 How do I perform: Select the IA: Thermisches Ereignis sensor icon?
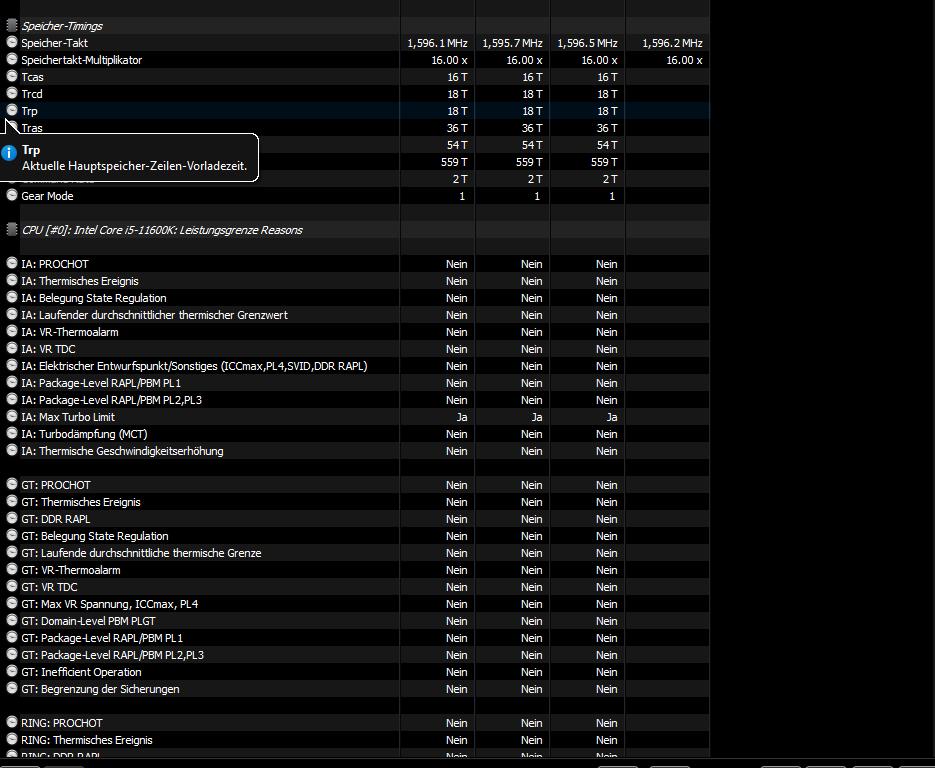click(x=12, y=280)
